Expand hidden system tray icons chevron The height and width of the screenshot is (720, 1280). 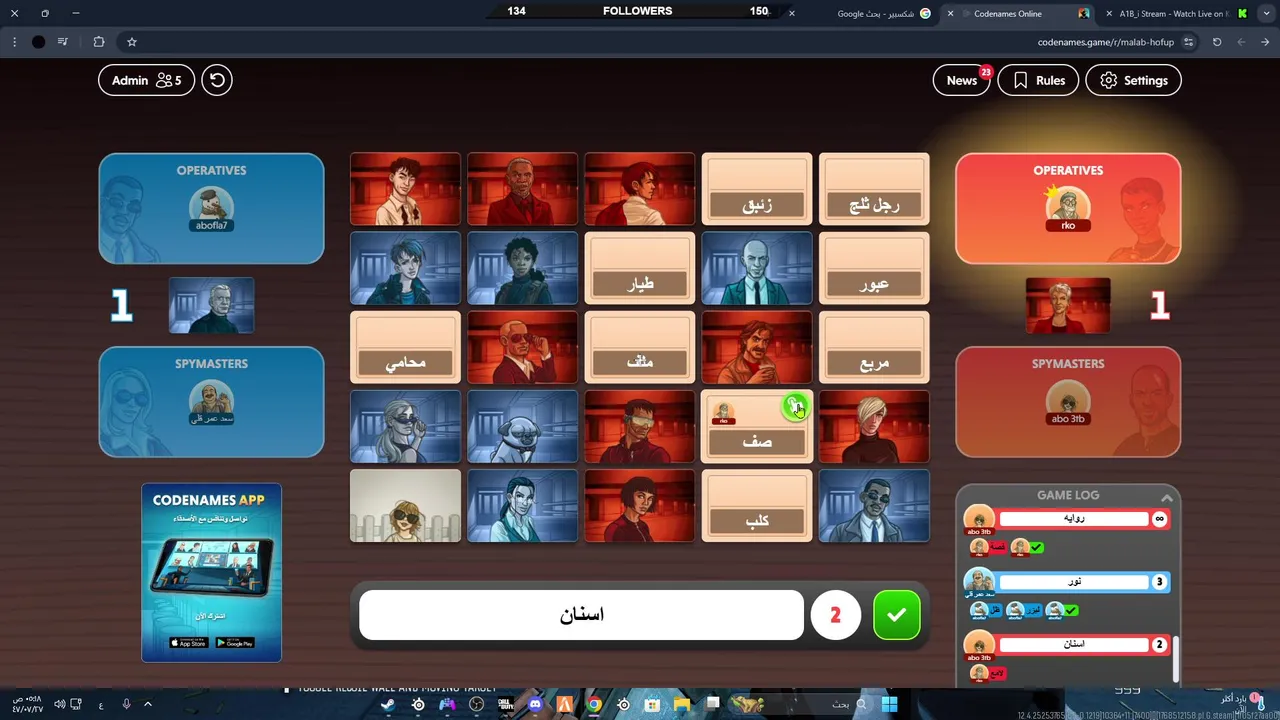(148, 705)
